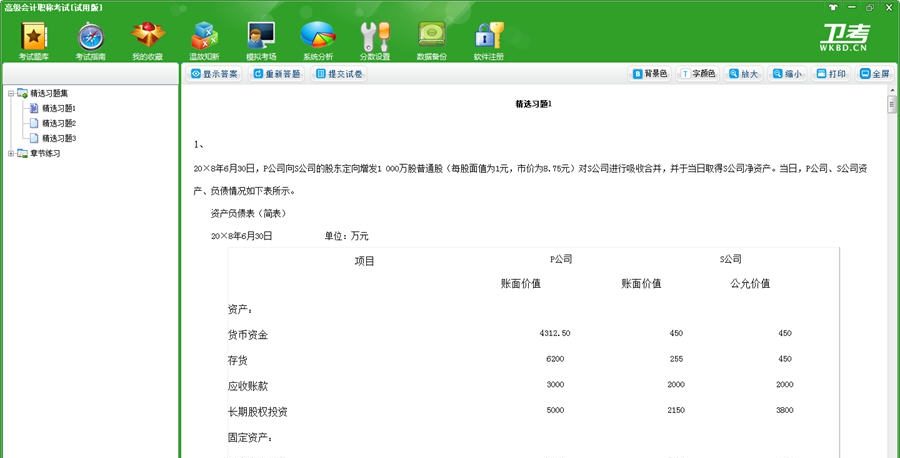Zoom in using 放大 button
Image resolution: width=900 pixels, height=458 pixels.
point(744,74)
